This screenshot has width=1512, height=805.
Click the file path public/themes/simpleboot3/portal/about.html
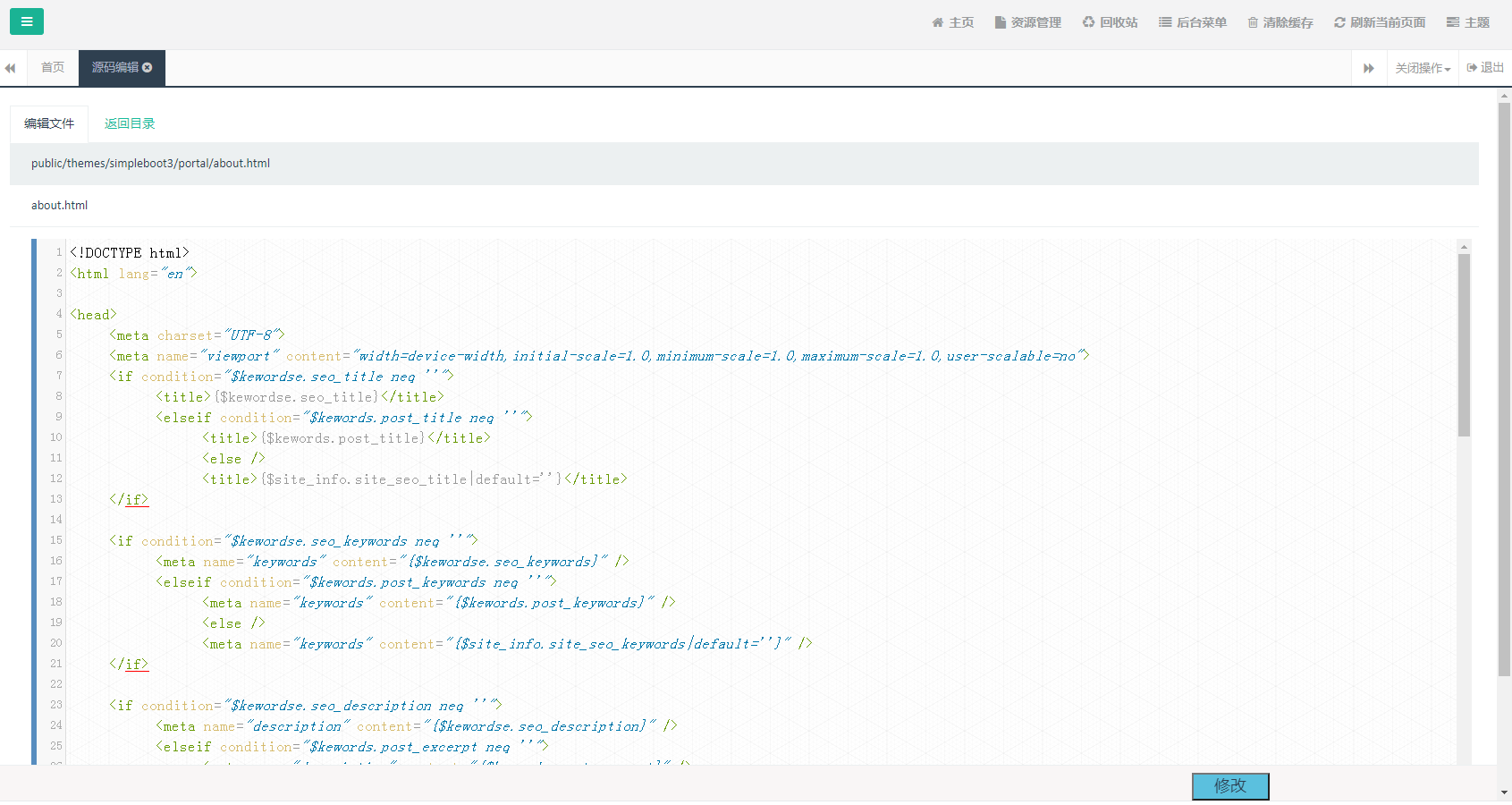click(150, 163)
